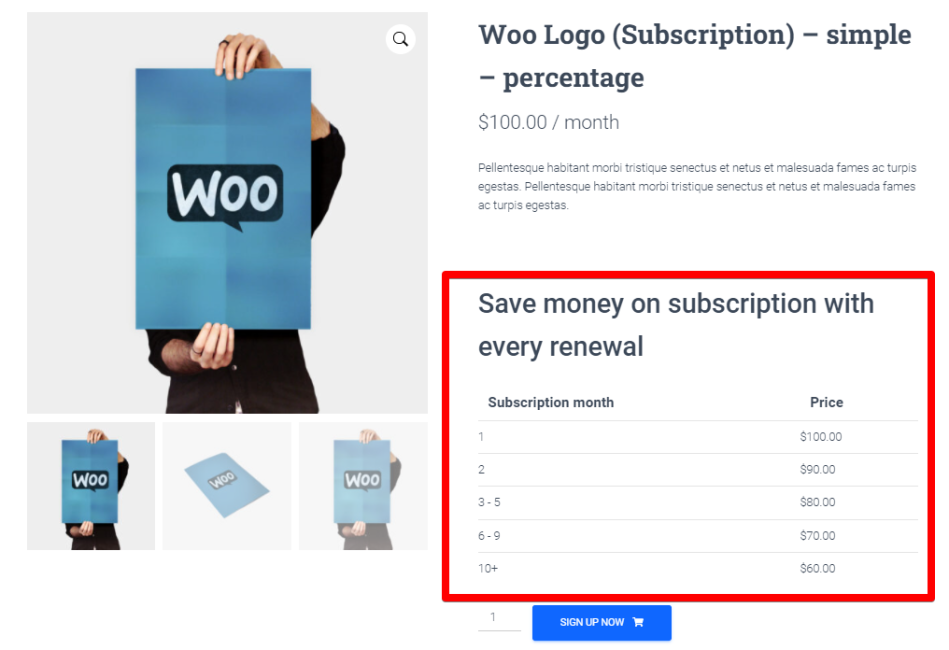Click the $80.00 price cell
Screen dimensions: 949x650
click(x=817, y=502)
